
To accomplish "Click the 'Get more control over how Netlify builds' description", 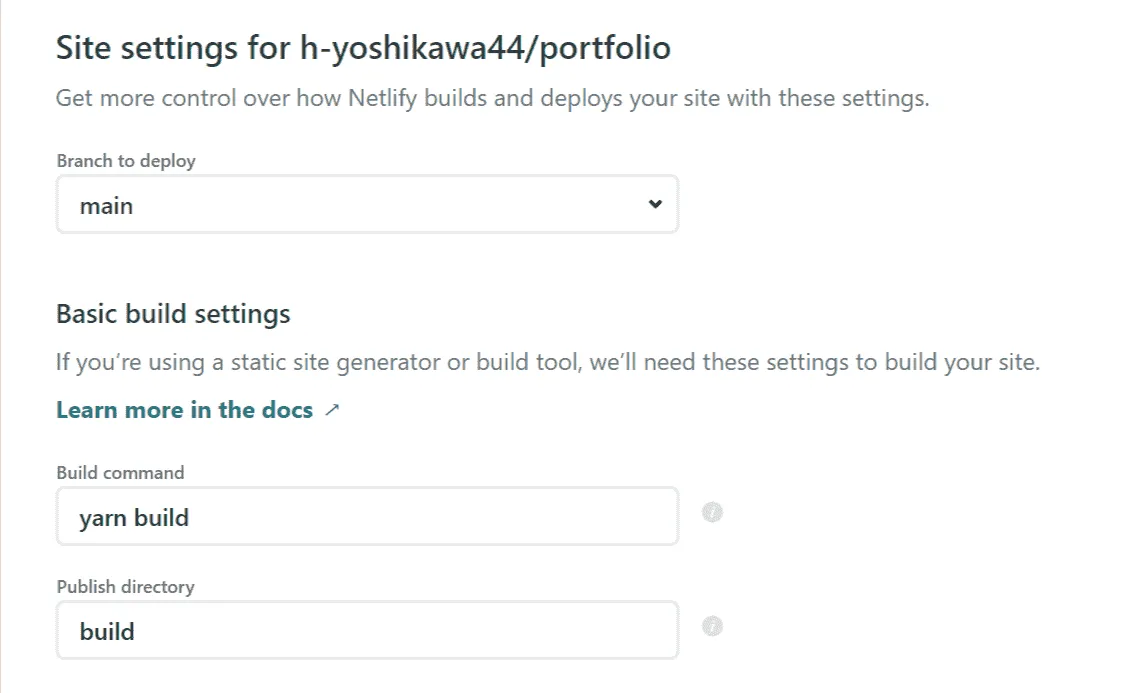I will pyautogui.click(x=492, y=99).
